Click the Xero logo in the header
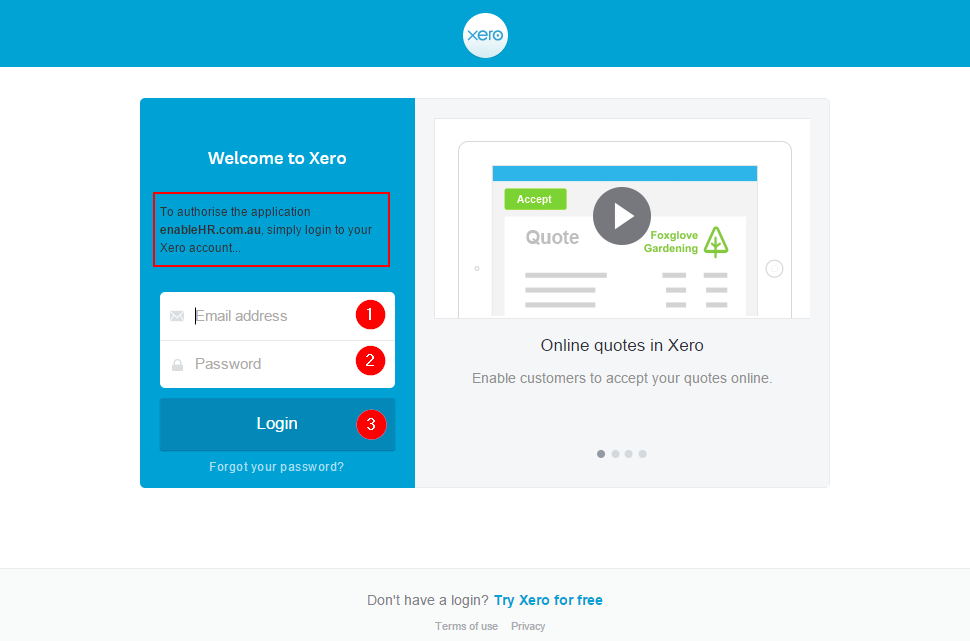Screen dimensions: 970x641 [485, 35]
